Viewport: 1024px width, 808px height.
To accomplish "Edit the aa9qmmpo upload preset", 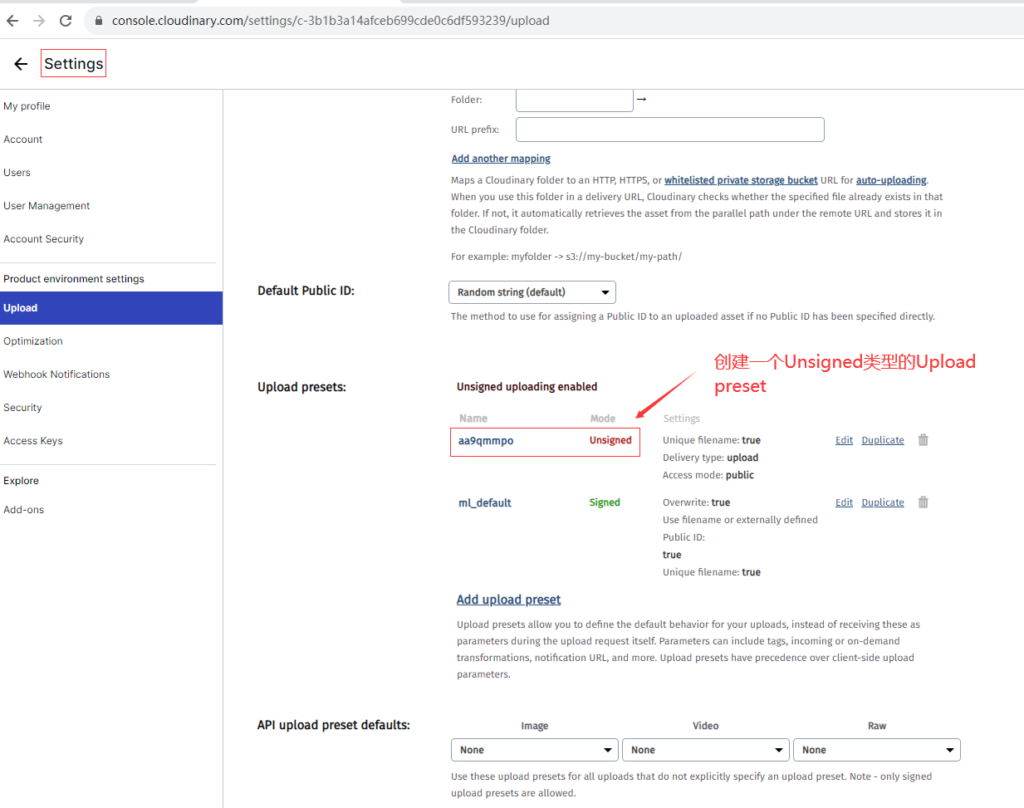I will [844, 440].
